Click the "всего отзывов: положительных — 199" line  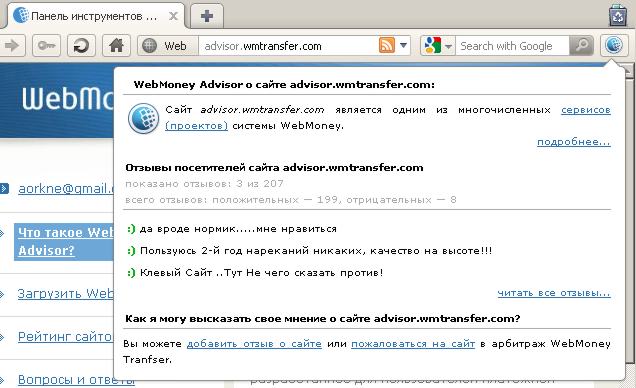coord(291,200)
